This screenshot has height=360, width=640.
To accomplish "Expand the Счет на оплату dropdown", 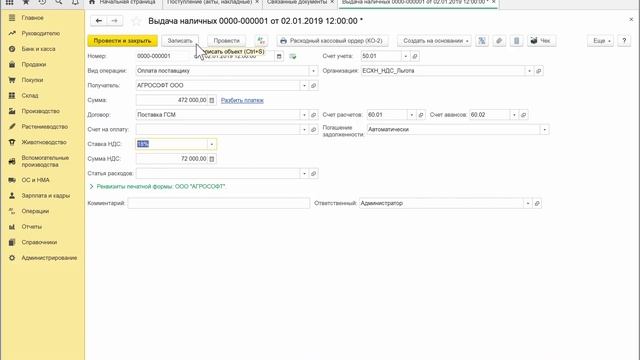I will (304, 129).
